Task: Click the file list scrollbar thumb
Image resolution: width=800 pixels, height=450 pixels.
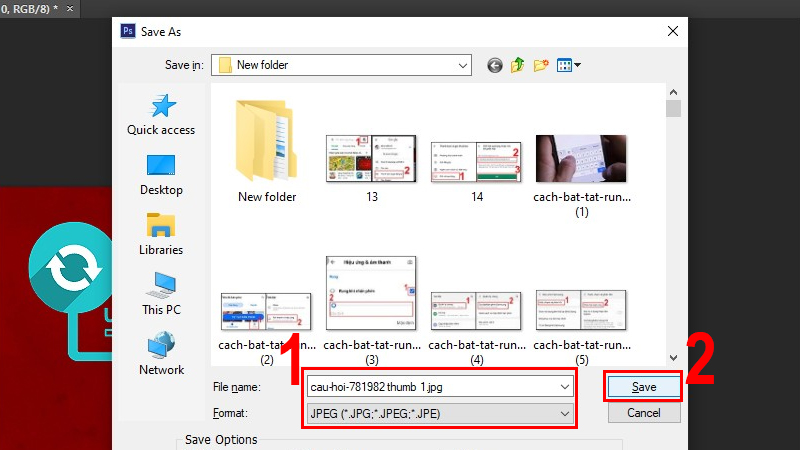Action: pyautogui.click(x=673, y=109)
